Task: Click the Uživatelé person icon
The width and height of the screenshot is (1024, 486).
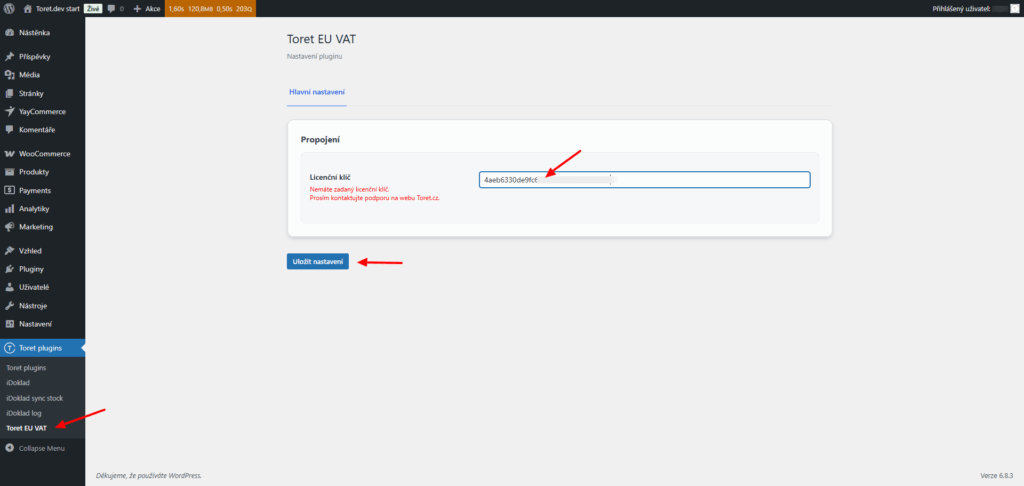Action: click(9, 287)
